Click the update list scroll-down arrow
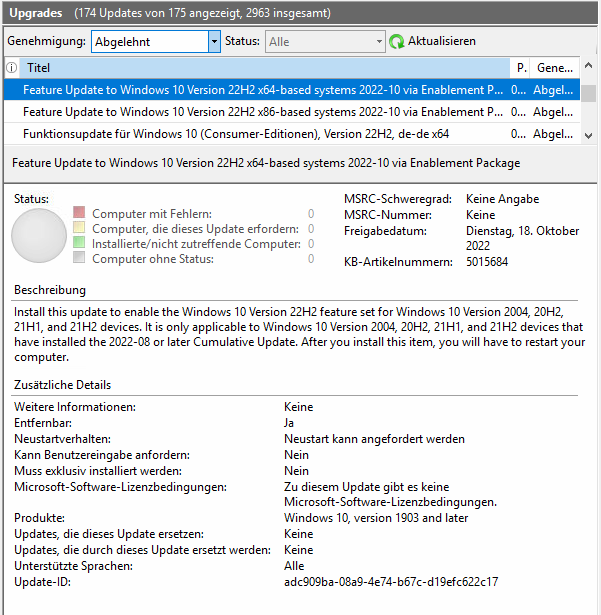 coord(588,136)
